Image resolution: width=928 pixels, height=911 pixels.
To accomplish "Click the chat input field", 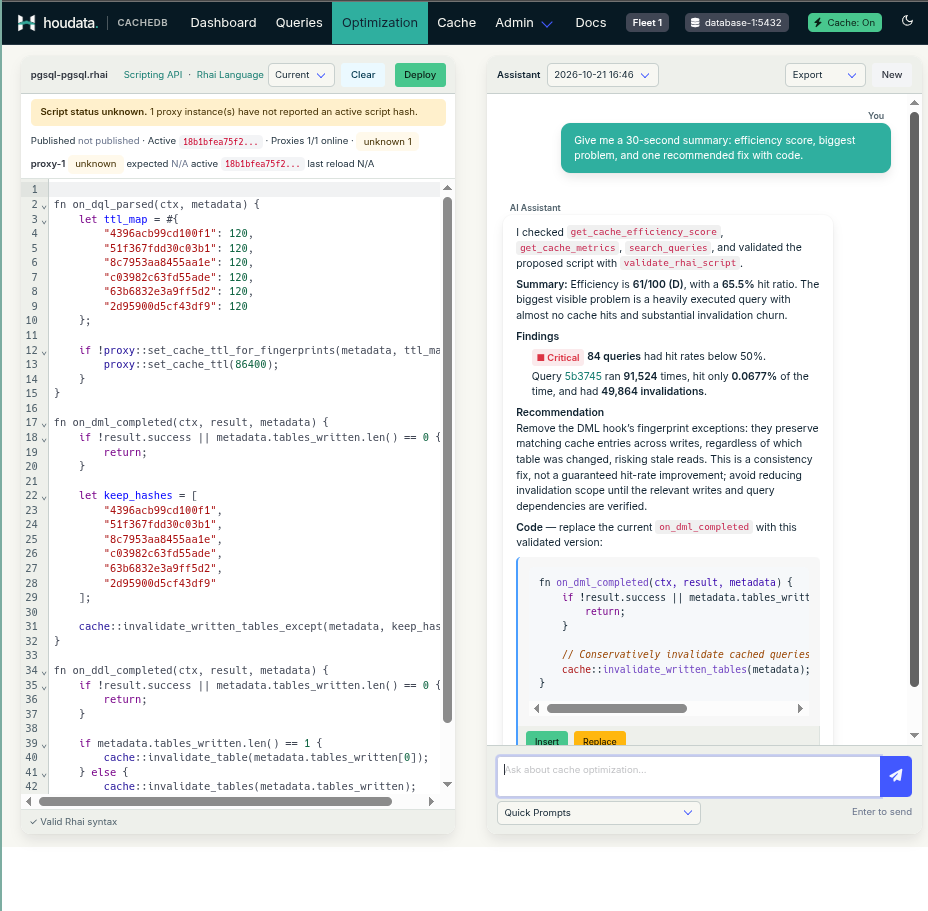I will 688,775.
